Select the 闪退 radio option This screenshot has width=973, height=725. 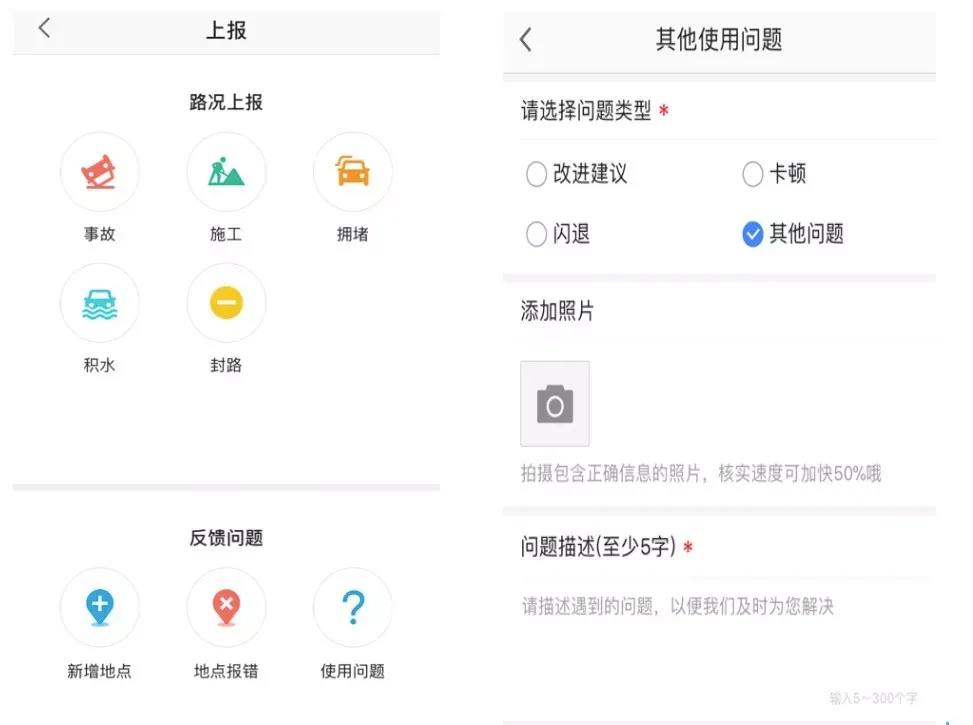click(536, 234)
